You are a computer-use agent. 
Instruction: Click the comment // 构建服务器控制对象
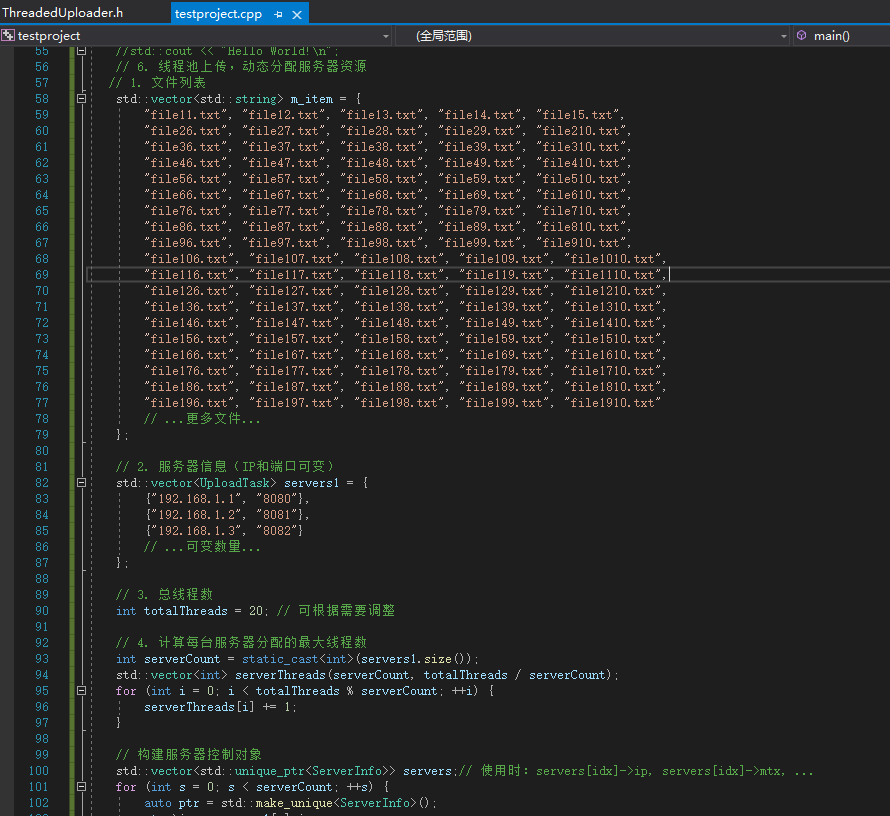point(188,754)
